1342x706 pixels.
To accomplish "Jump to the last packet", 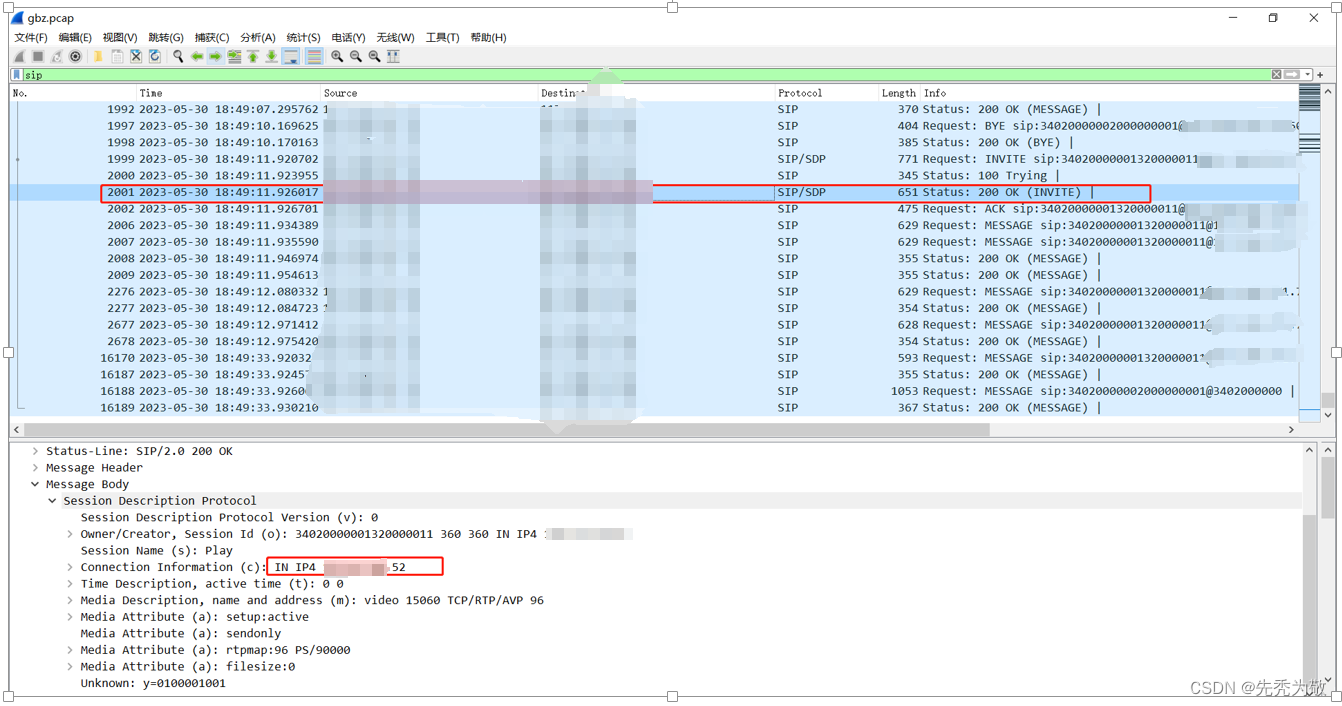I will pos(272,57).
